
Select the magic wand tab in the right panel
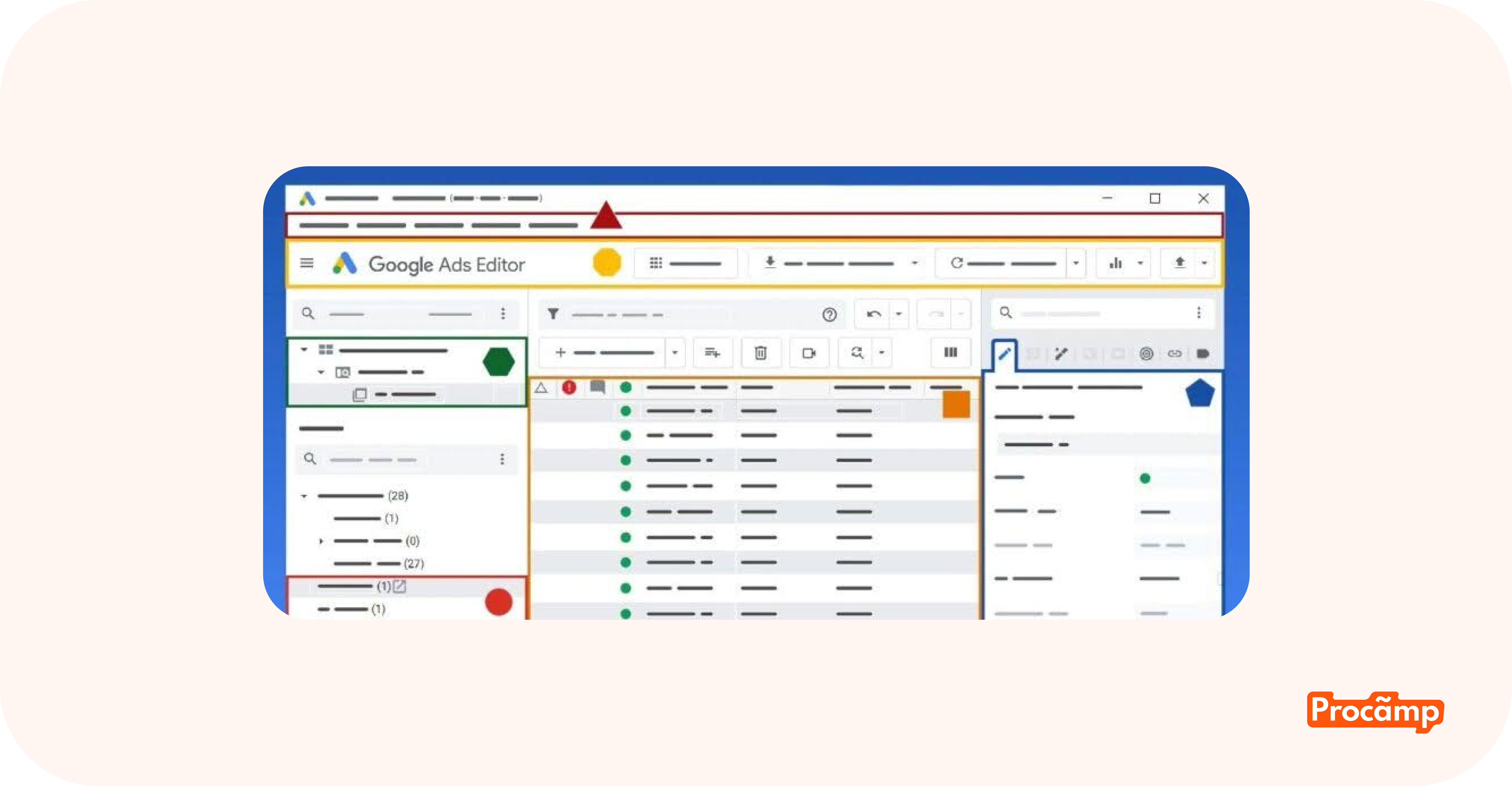(x=1061, y=354)
